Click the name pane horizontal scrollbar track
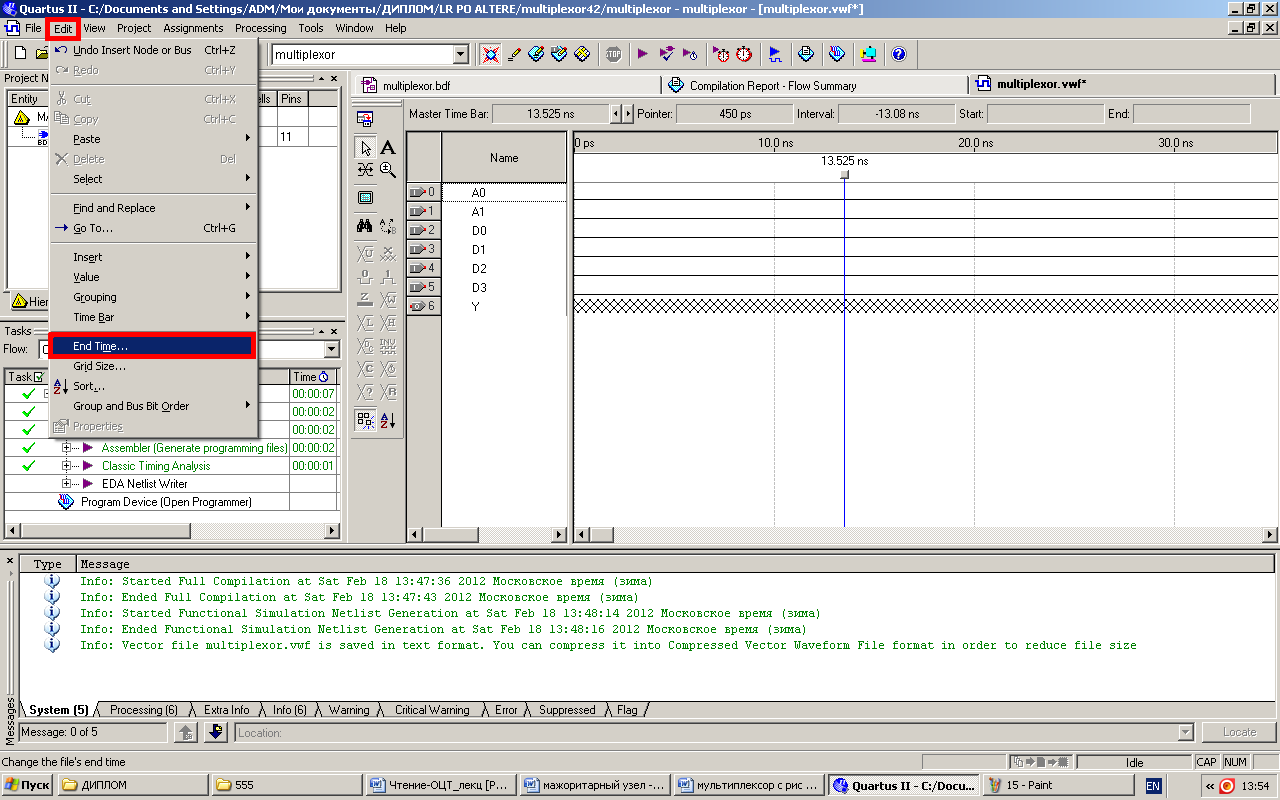The width and height of the screenshot is (1280, 800). (488, 535)
